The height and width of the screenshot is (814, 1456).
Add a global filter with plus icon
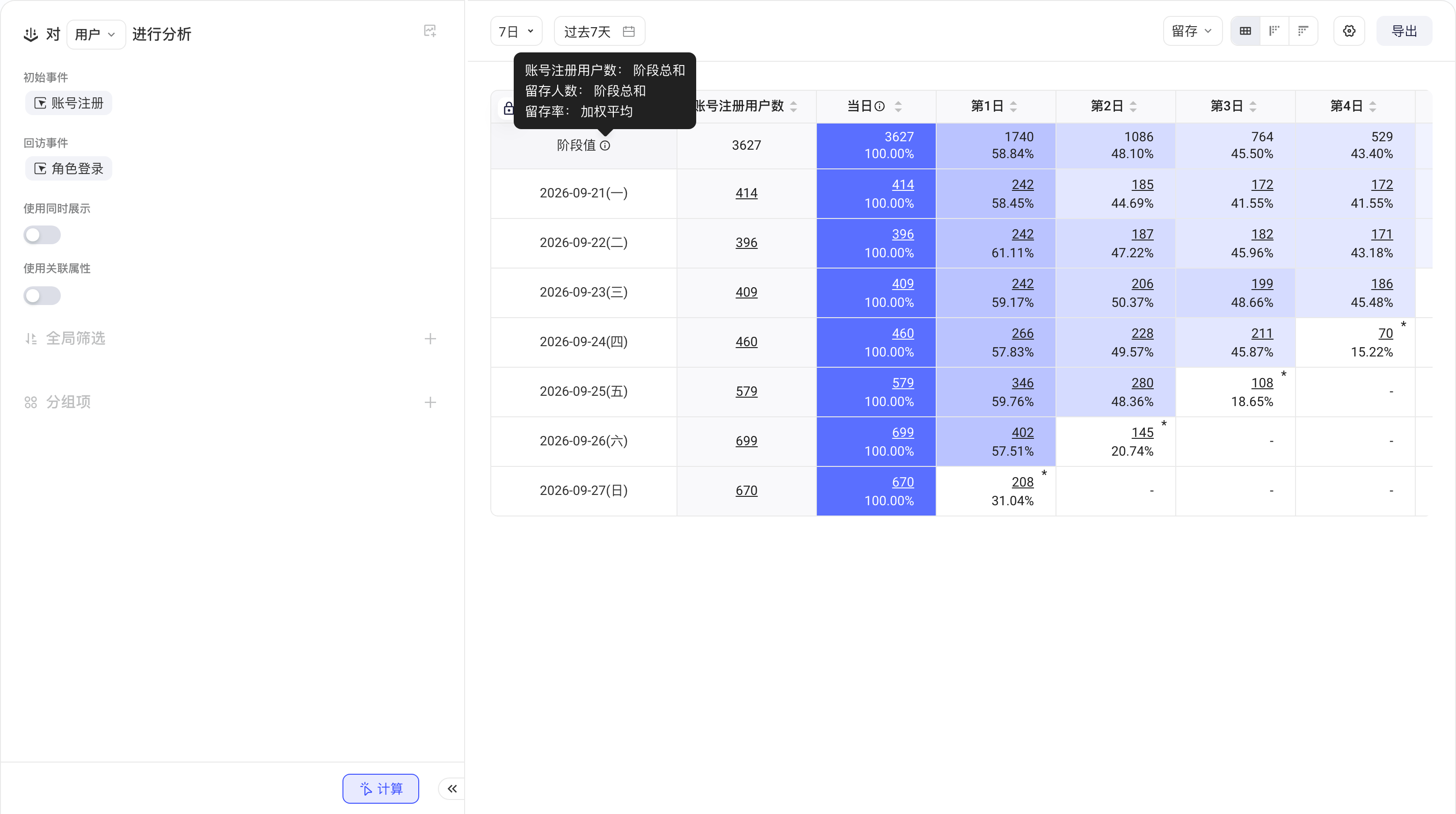tap(430, 339)
